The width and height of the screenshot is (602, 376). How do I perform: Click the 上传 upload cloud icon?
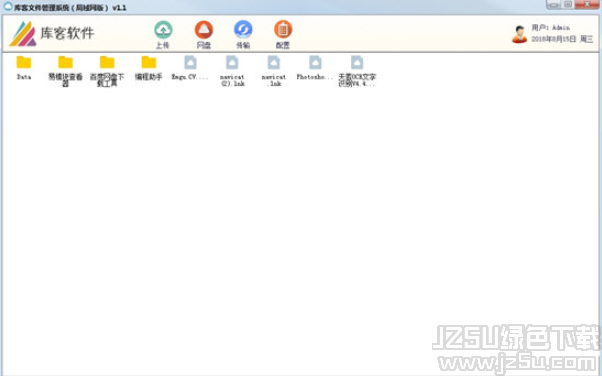point(163,30)
